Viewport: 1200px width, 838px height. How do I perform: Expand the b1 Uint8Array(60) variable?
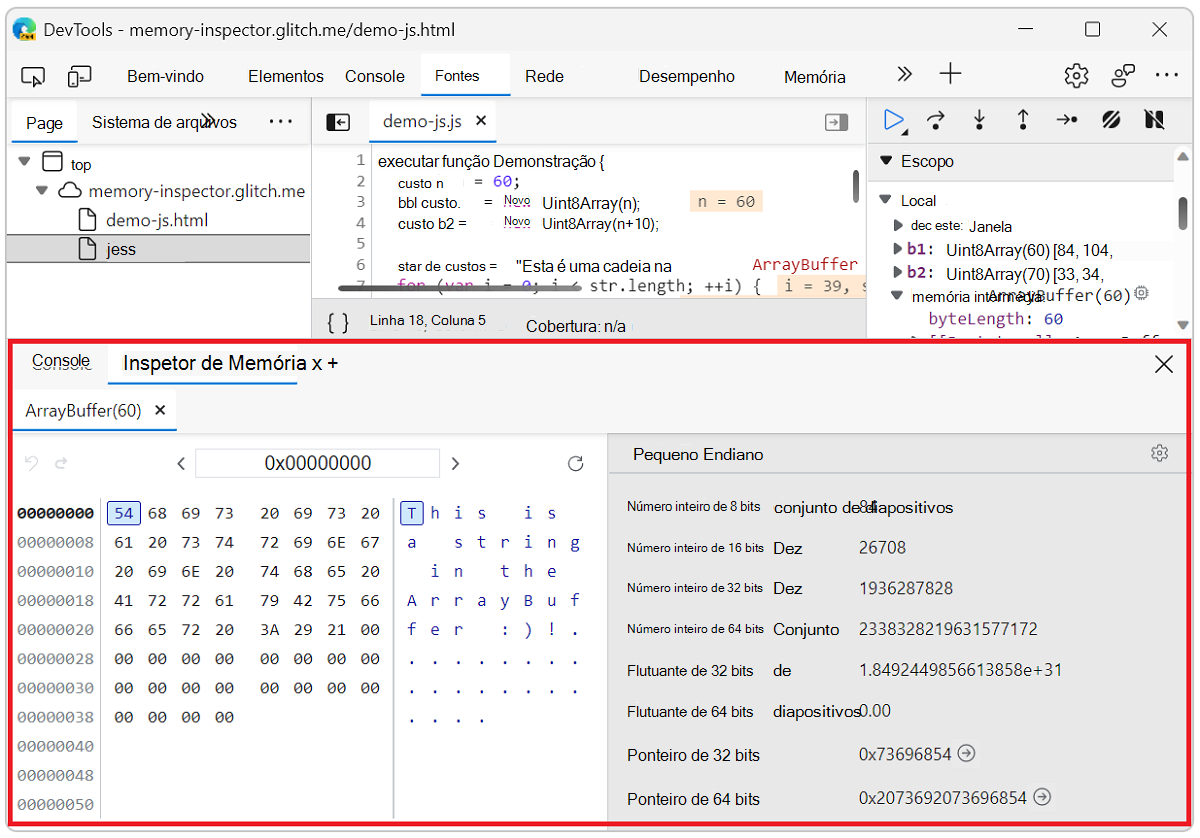click(898, 248)
